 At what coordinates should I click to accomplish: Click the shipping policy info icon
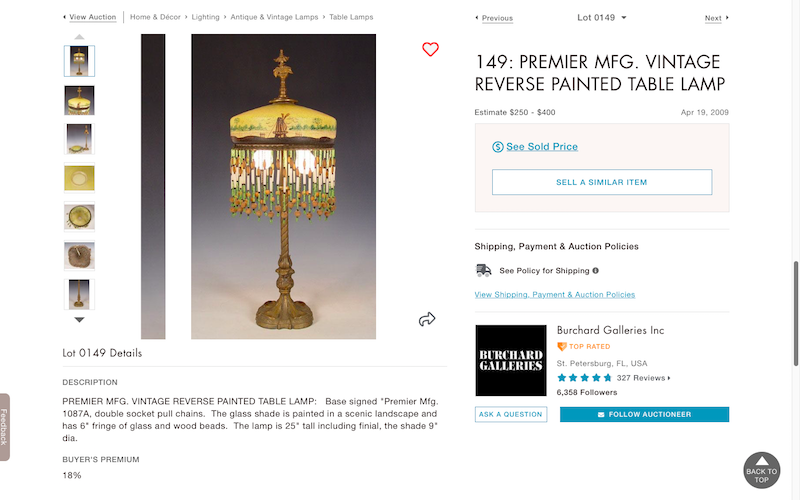pyautogui.click(x=595, y=270)
